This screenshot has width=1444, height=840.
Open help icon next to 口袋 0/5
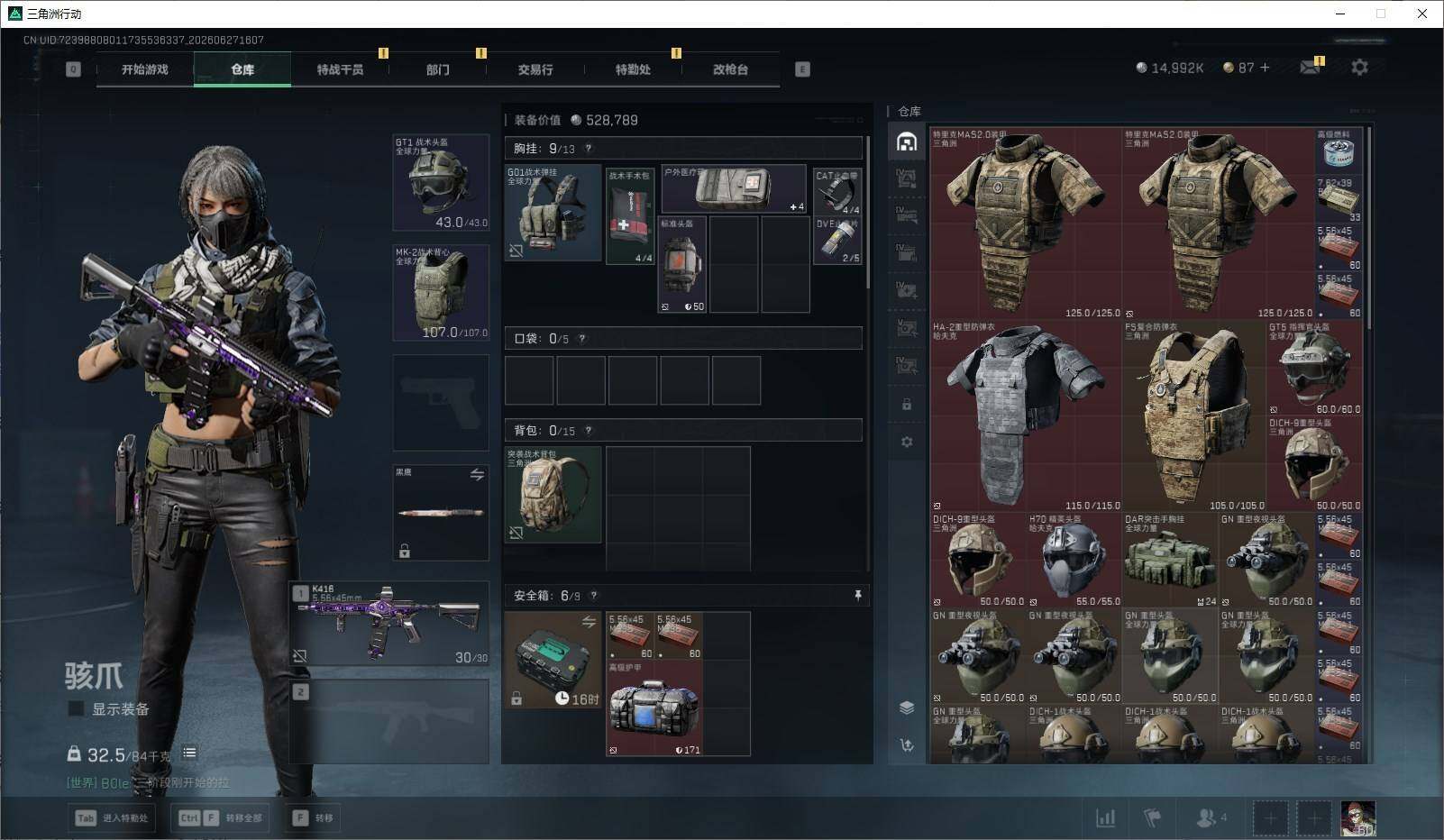pos(582,339)
